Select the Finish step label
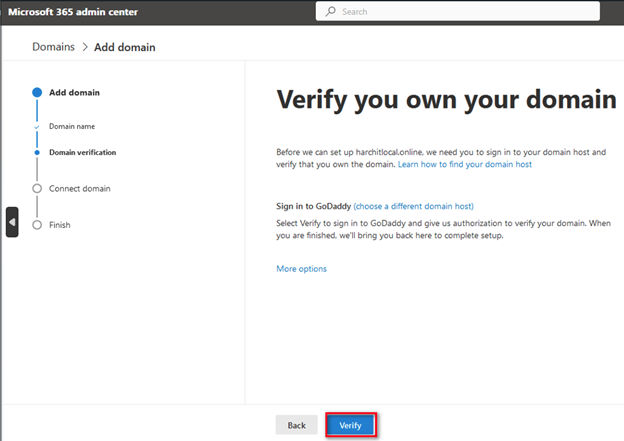This screenshot has width=624, height=441. (x=60, y=225)
